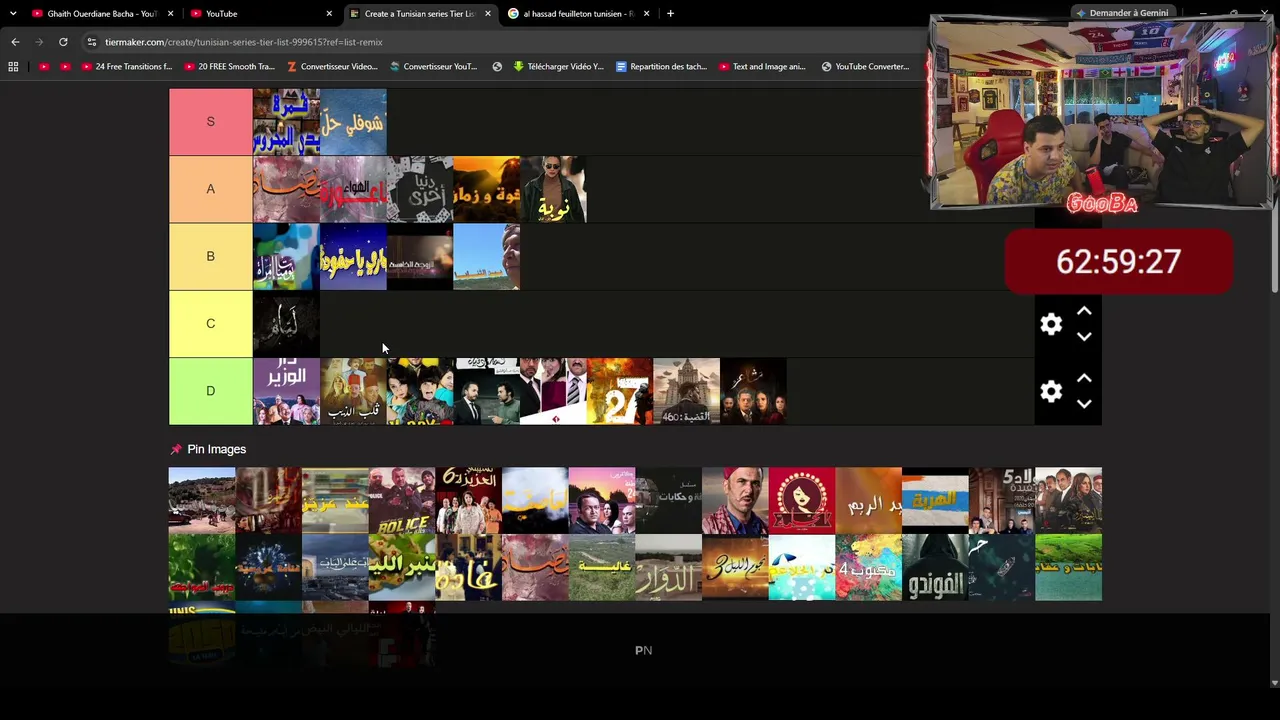The height and width of the screenshot is (720, 1280).
Task: Pick the 'الهربة' thumbnail from the pool
Action: point(935,501)
